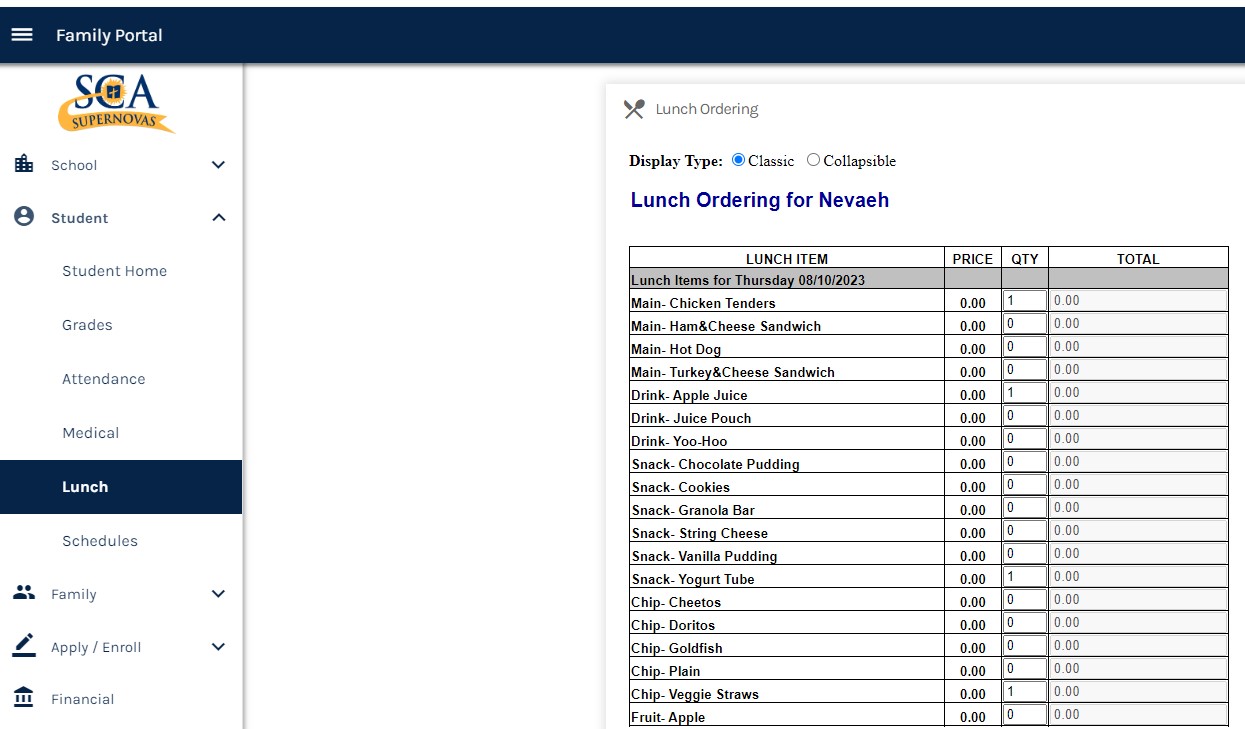Click the 'Drink- Apple Juice' item text
Screen dimensions: 1245x729
point(689,395)
